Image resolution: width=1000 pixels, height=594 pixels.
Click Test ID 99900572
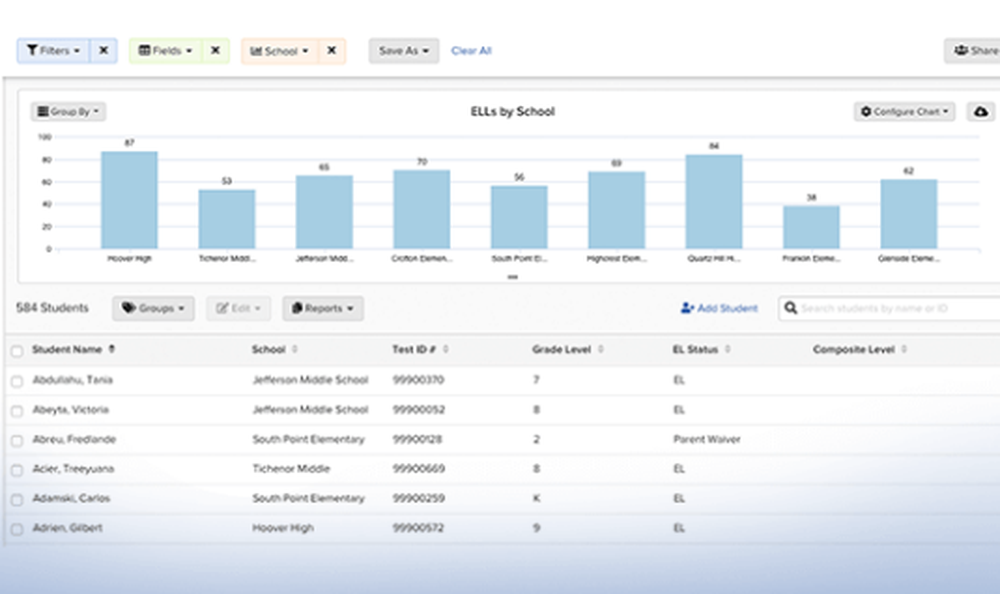tap(418, 528)
